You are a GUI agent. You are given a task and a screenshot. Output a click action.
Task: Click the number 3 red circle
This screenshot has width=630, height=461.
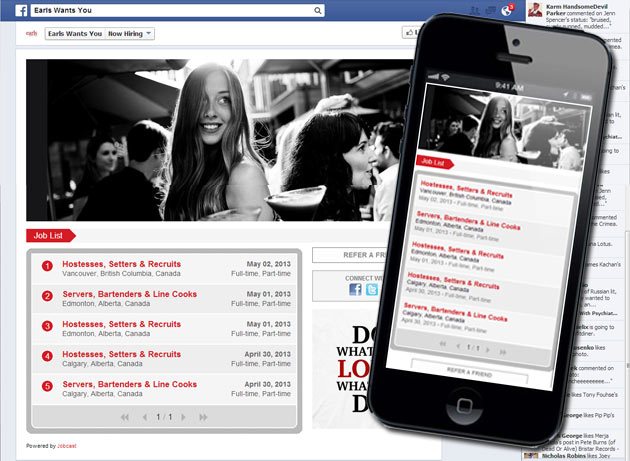point(47,326)
